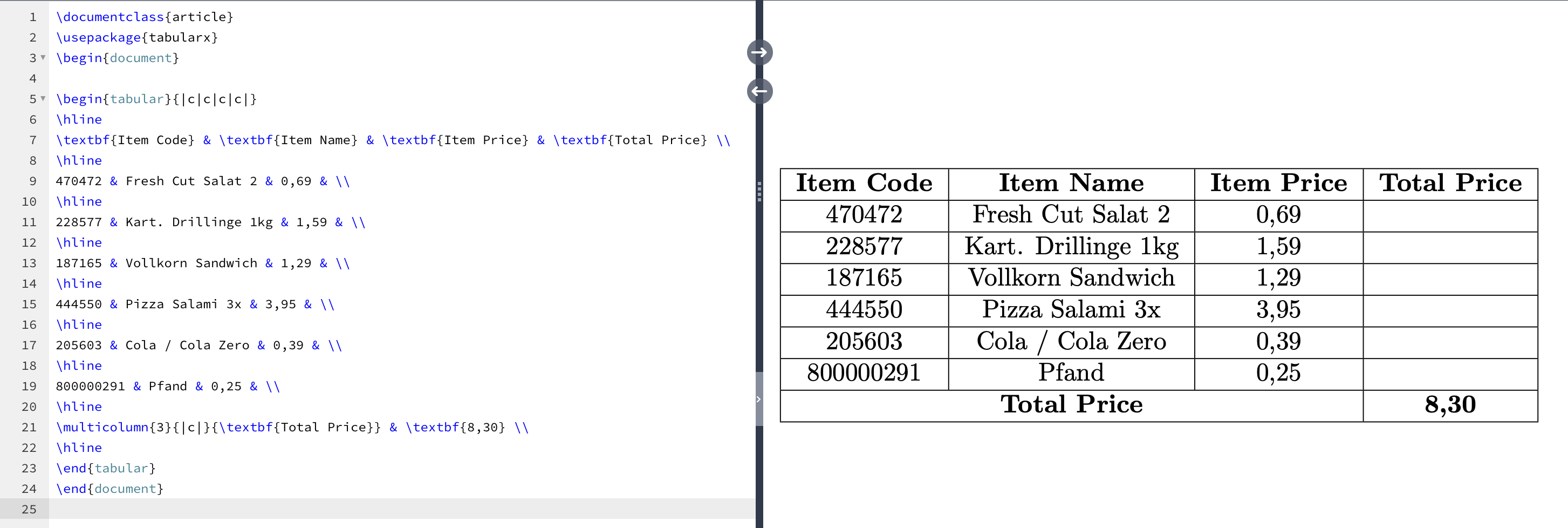This screenshot has width=1568, height=528.
Task: Click the dotted resize handle on the divider
Action: (759, 191)
